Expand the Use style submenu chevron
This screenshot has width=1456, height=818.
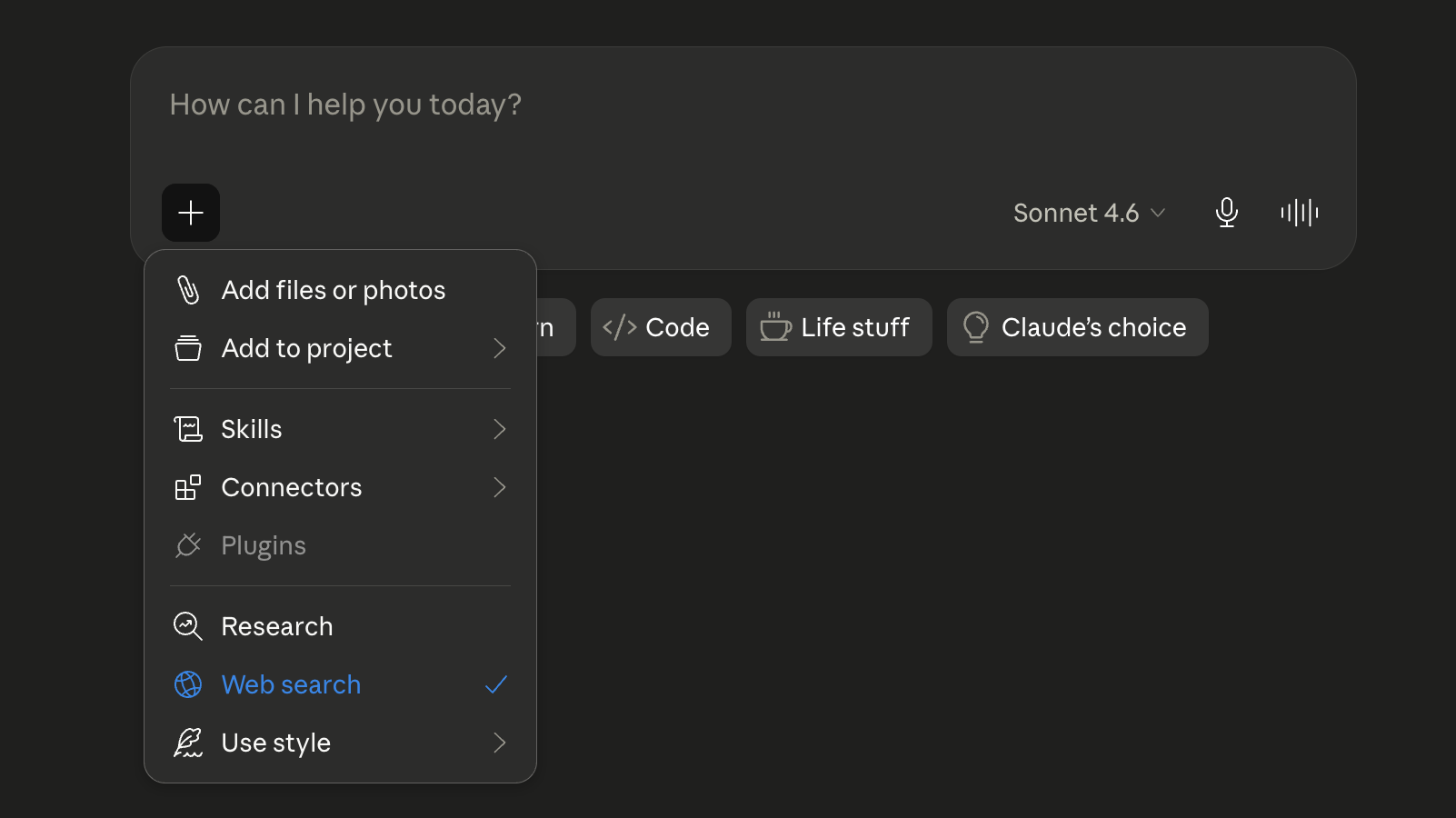(500, 743)
